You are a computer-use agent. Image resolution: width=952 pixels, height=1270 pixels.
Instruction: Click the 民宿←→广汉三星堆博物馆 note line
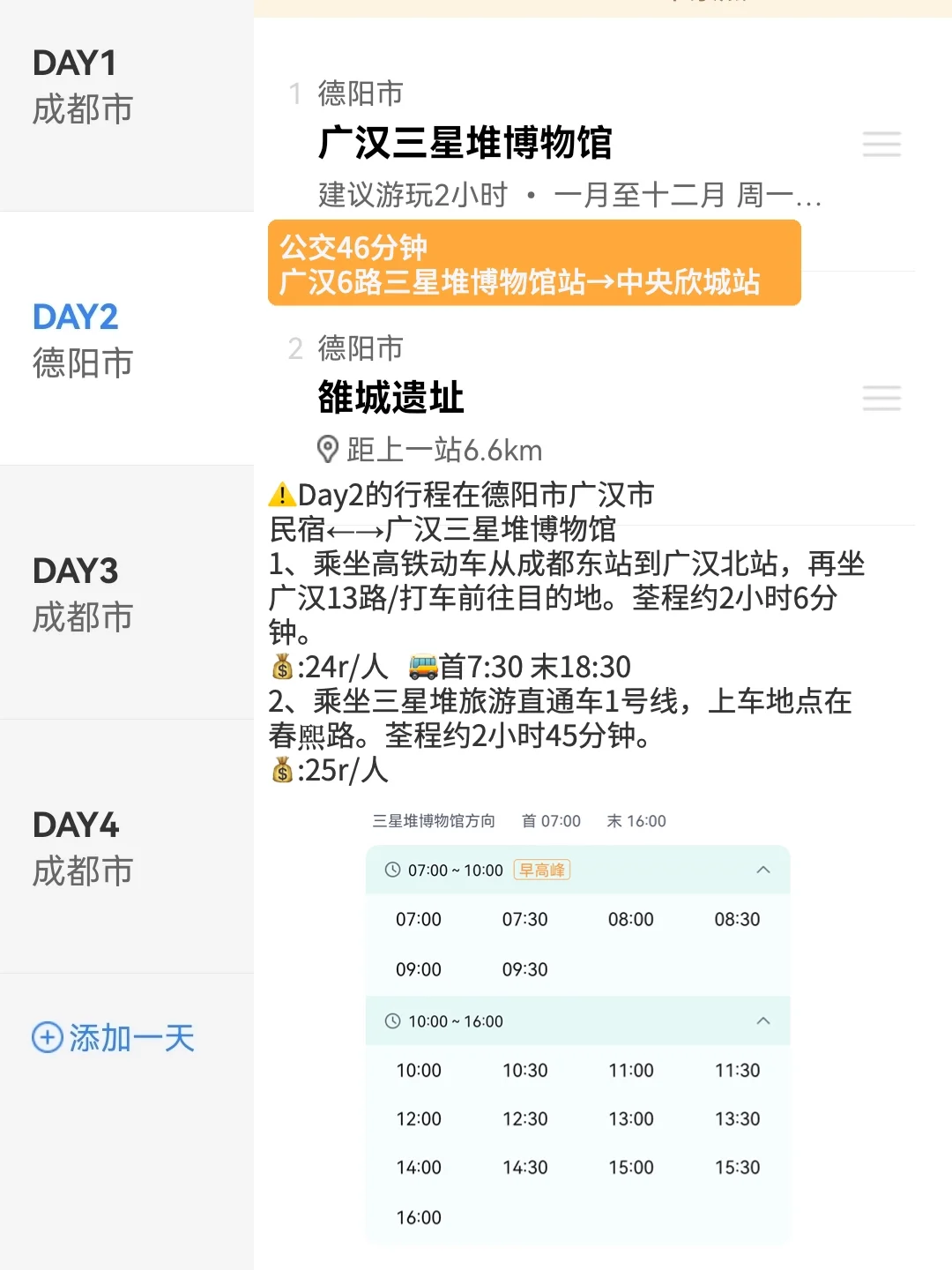(x=443, y=529)
